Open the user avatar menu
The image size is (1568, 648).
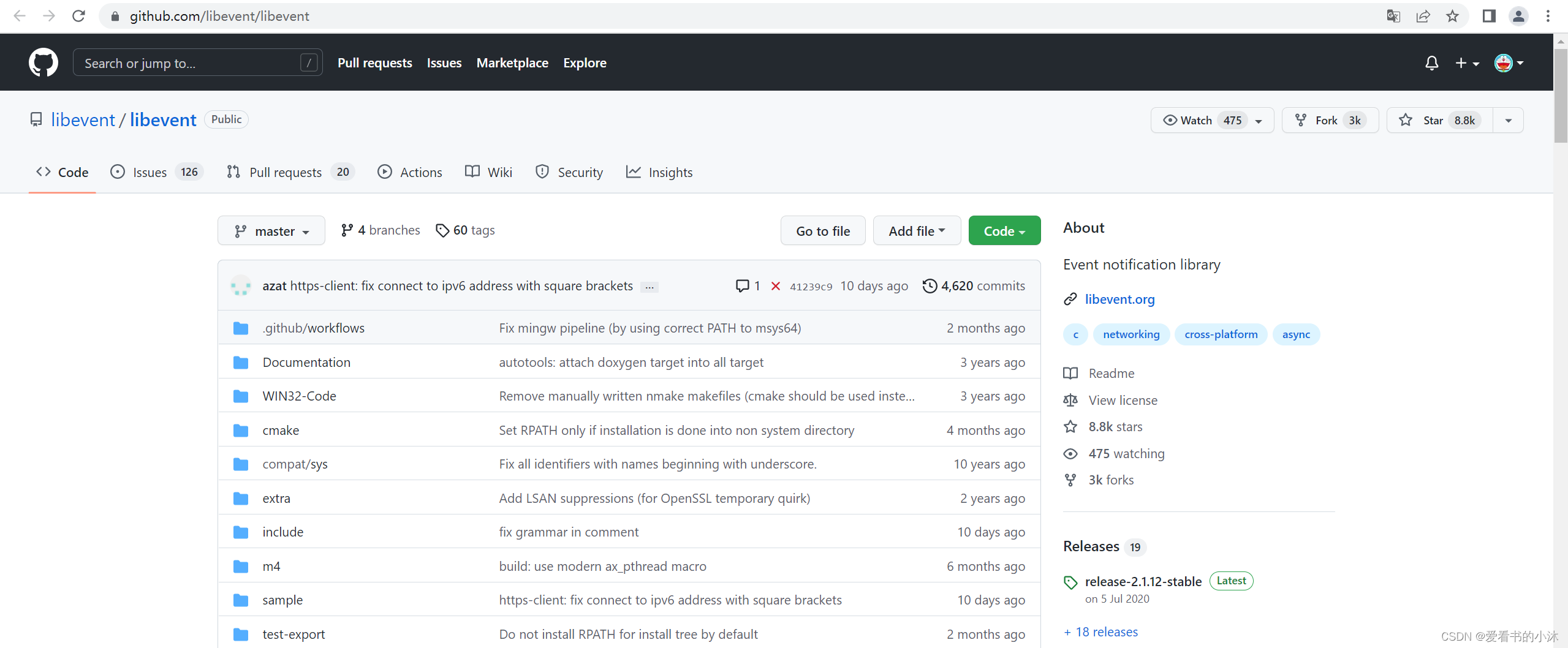(1509, 63)
